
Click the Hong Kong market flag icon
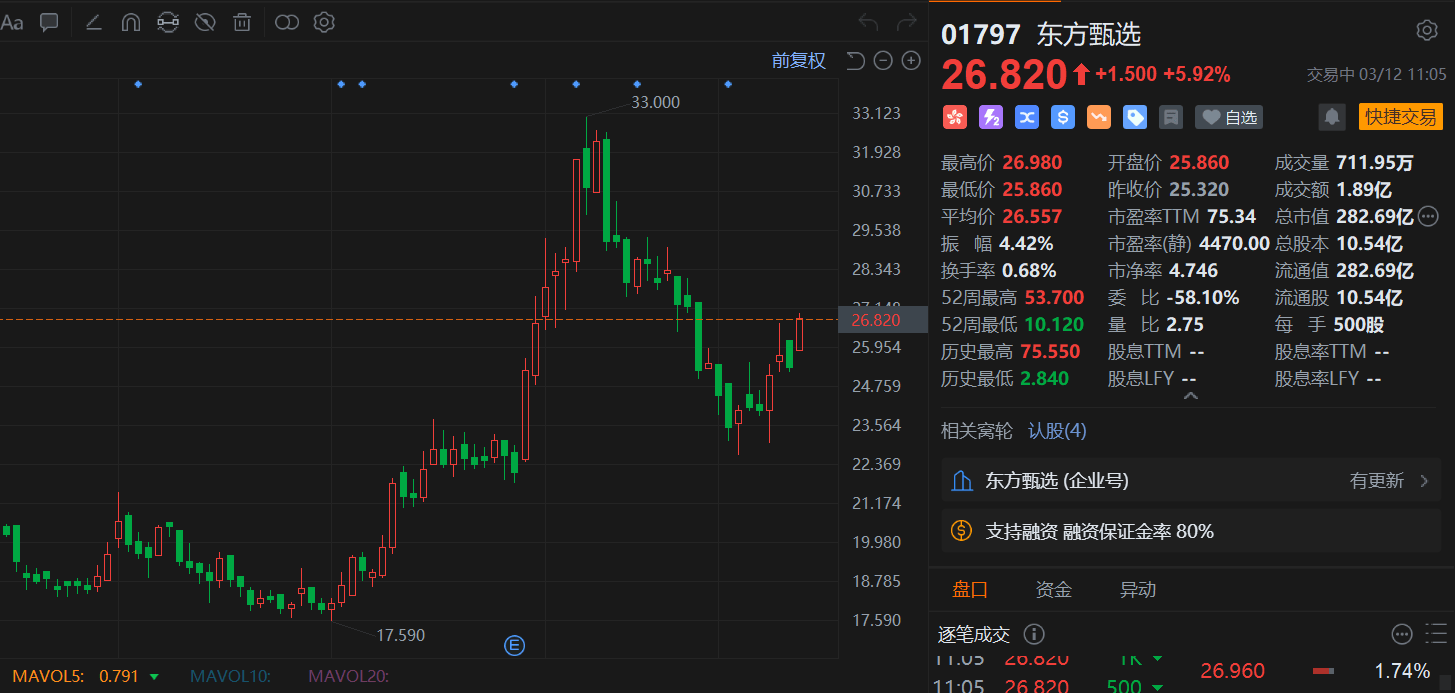point(955,117)
